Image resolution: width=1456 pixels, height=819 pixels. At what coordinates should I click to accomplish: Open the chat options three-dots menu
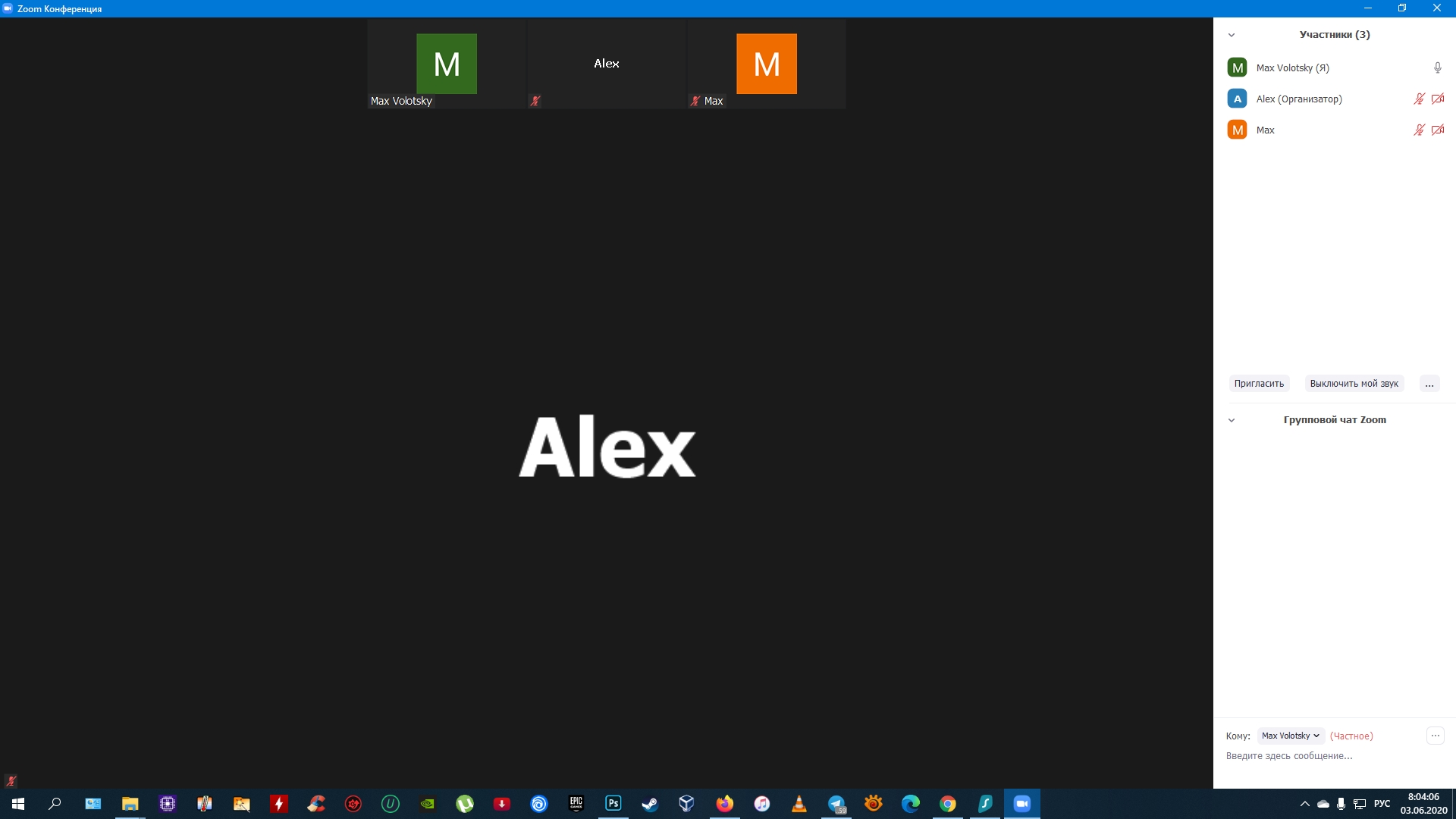(x=1435, y=736)
